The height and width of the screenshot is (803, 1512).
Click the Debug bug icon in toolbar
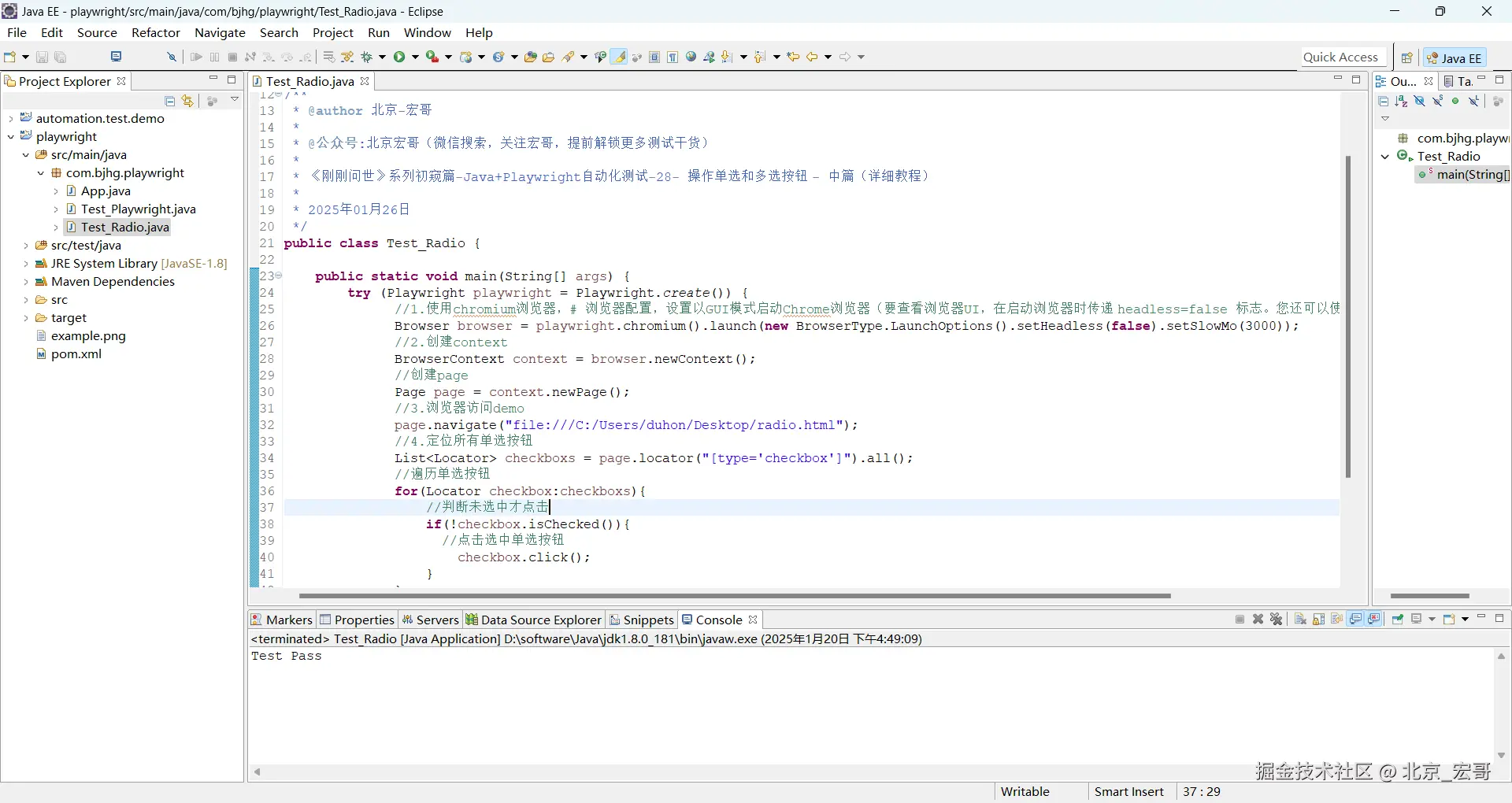(367, 57)
